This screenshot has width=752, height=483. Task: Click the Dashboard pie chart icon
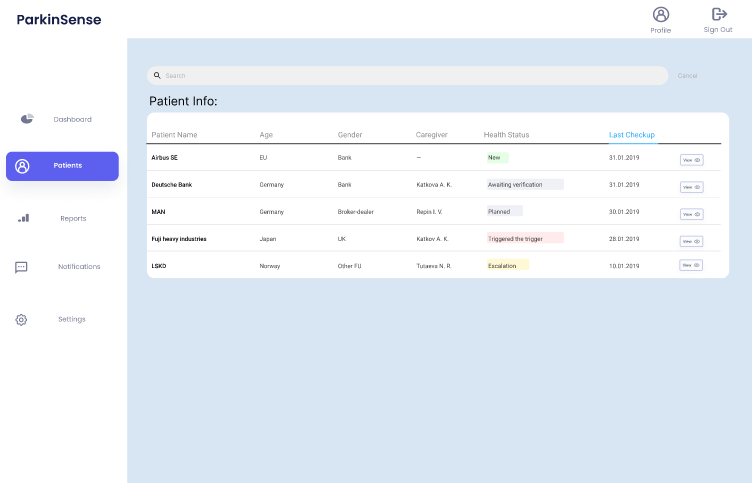27,119
